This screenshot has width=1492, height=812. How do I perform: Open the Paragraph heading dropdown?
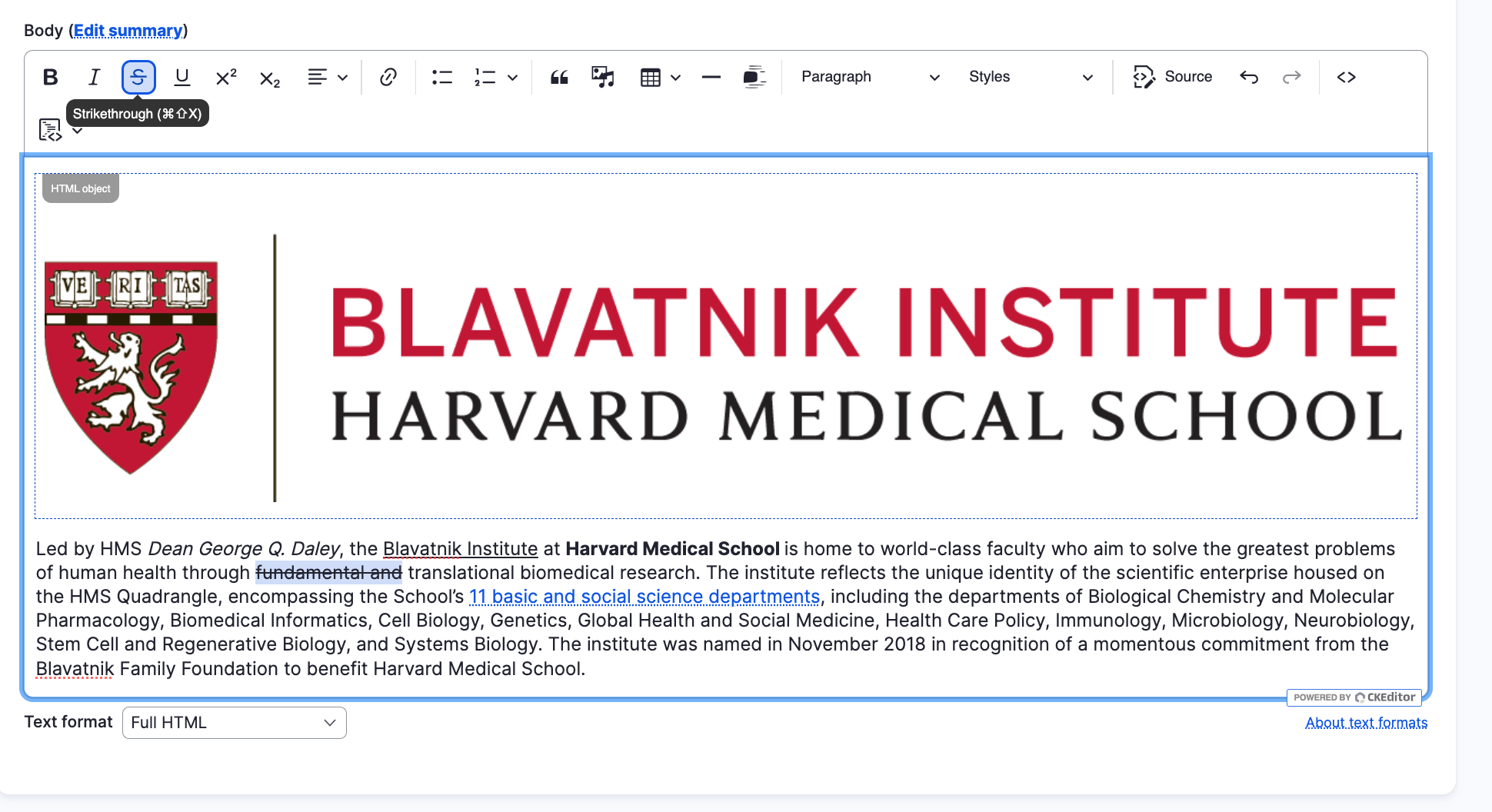pyautogui.click(x=870, y=77)
